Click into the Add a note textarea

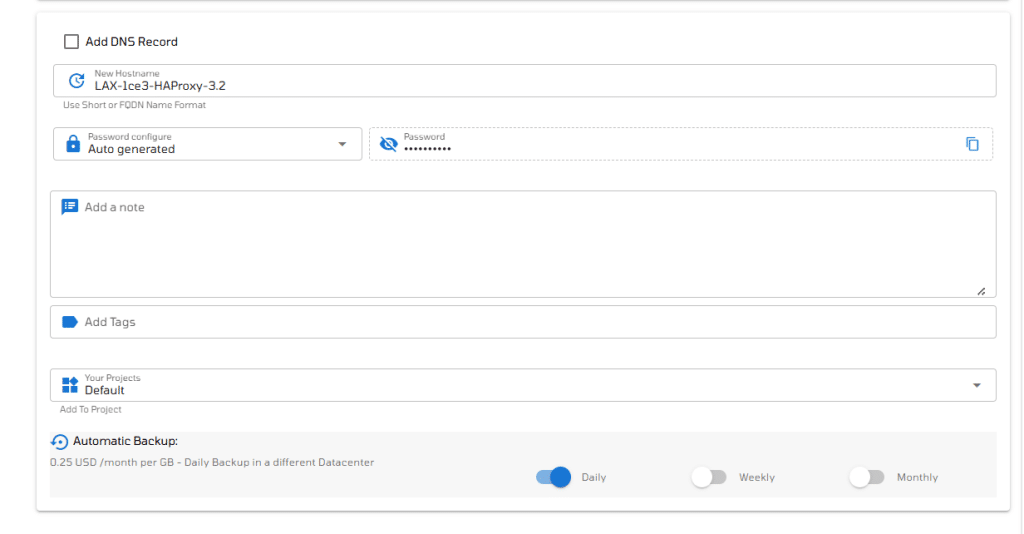[x=523, y=244]
